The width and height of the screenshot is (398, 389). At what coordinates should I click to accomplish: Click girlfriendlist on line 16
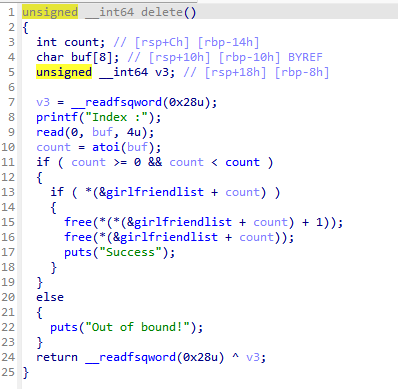pos(169,237)
